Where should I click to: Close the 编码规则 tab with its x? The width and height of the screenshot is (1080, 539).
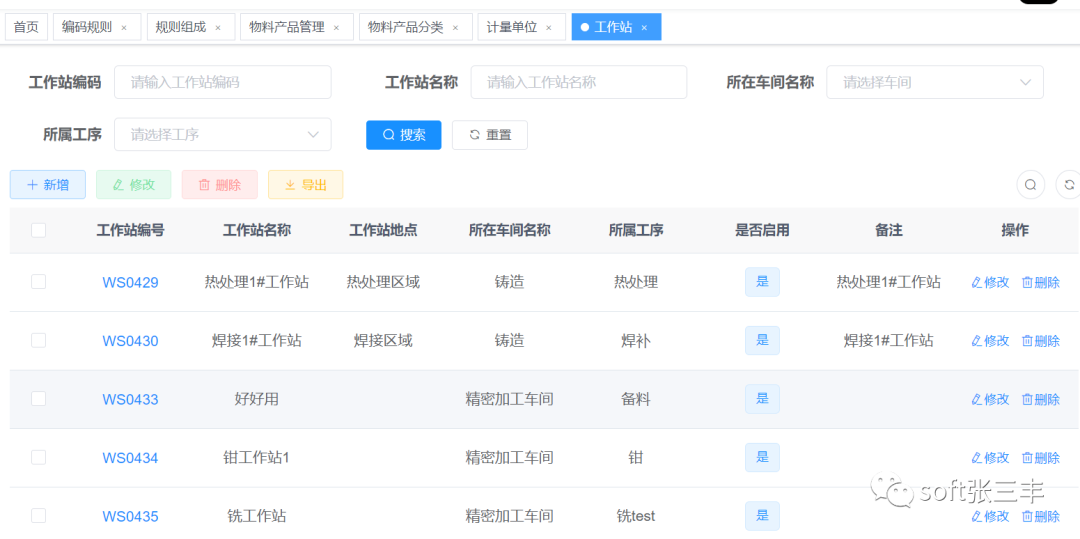coord(124,28)
